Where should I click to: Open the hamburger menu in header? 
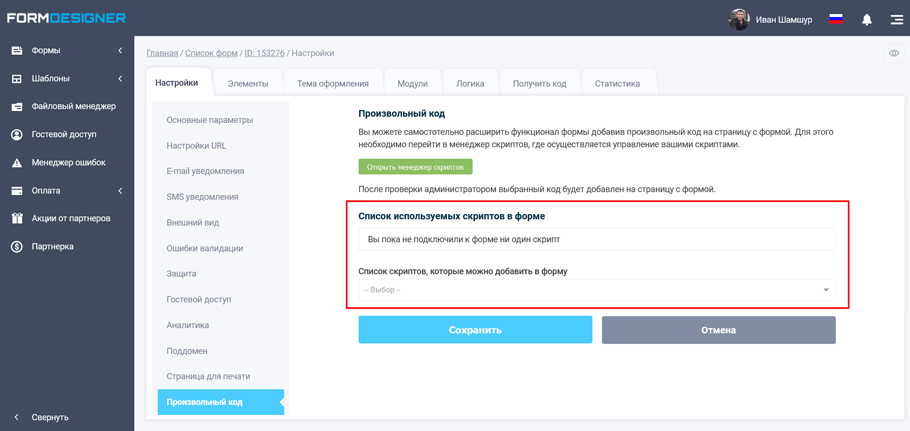896,19
